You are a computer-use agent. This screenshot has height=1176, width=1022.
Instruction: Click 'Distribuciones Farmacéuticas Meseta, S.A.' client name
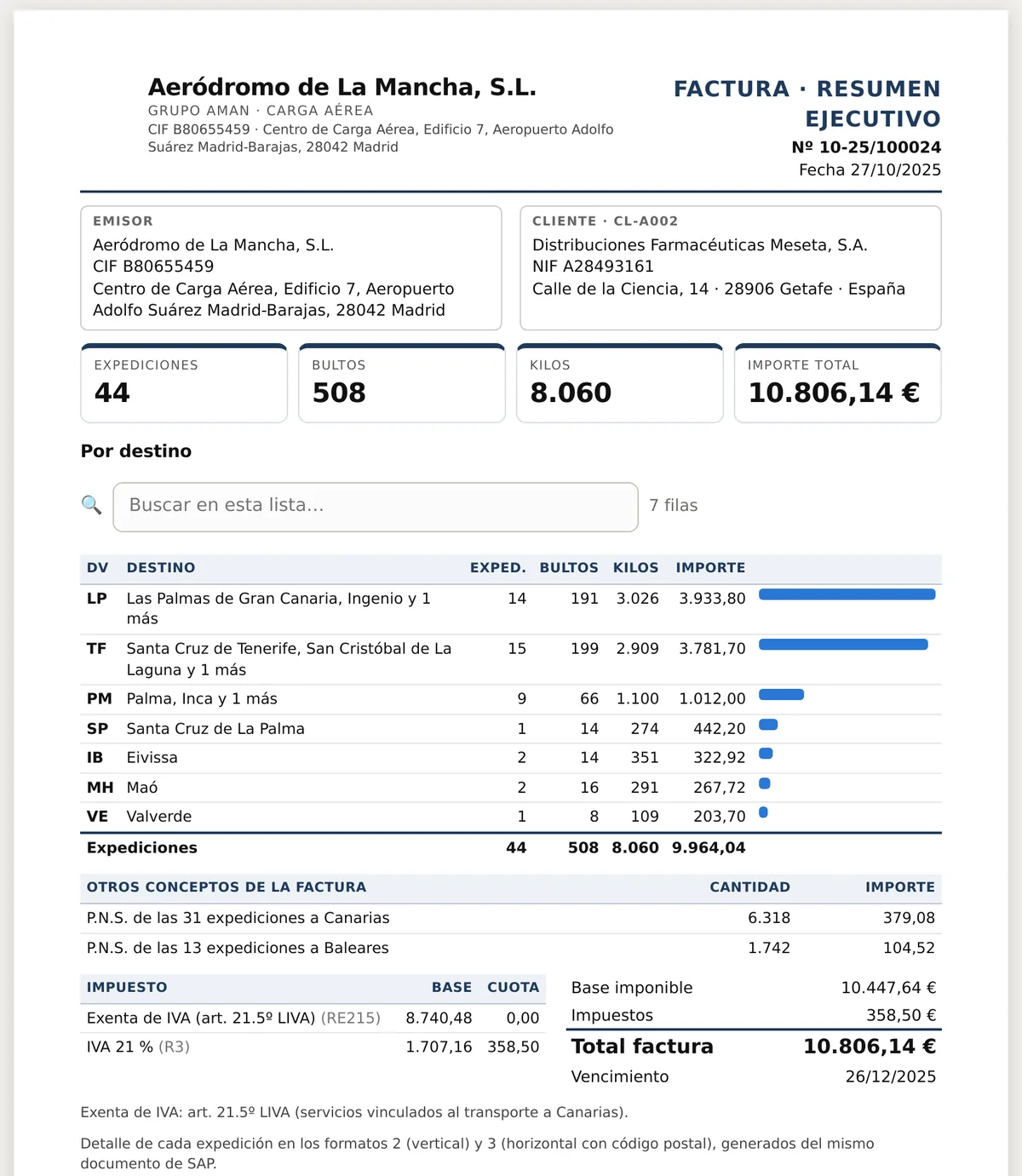point(700,245)
